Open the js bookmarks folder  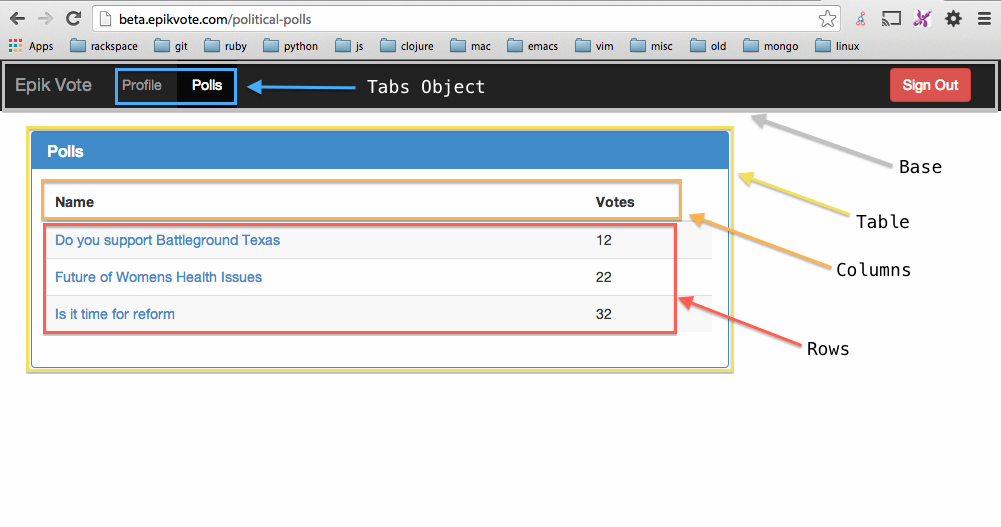[349, 46]
